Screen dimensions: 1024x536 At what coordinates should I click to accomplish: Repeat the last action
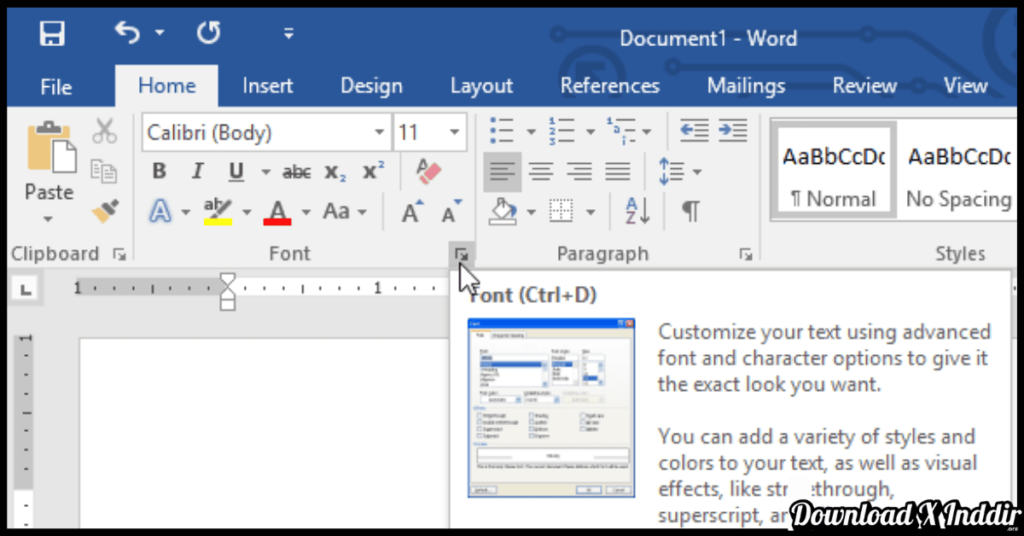pos(208,32)
